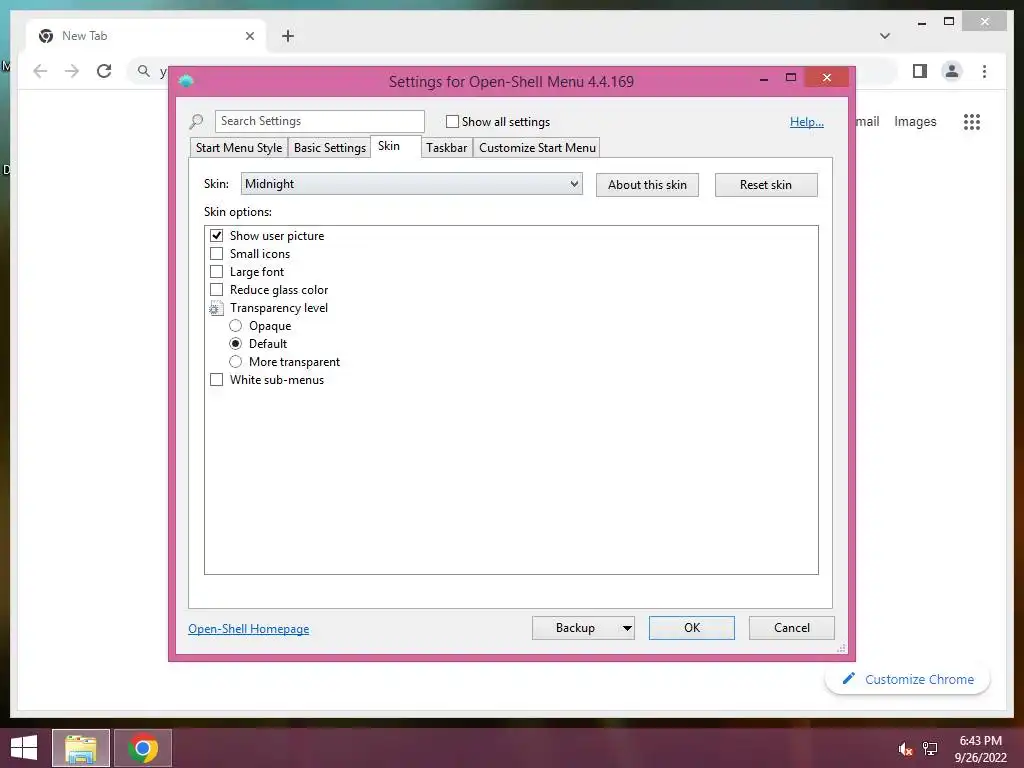This screenshot has width=1024, height=768.
Task: Open the Taskbar tab
Action: (x=447, y=148)
